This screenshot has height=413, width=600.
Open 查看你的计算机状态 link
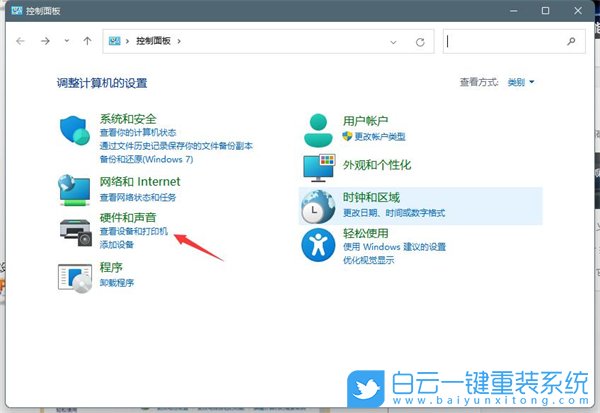138,133
